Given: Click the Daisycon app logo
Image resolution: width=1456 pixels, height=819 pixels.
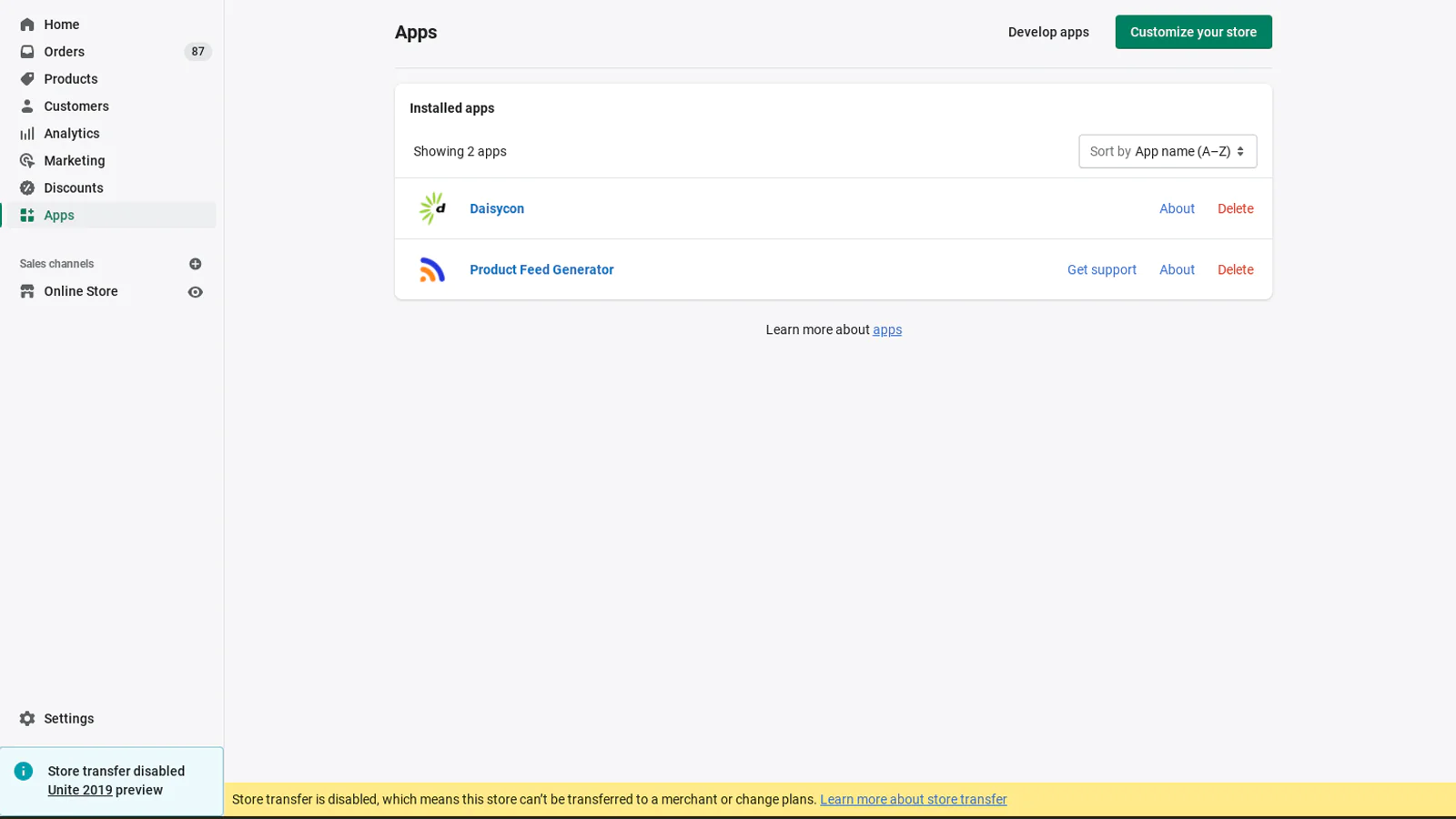Looking at the screenshot, I should pos(432,208).
